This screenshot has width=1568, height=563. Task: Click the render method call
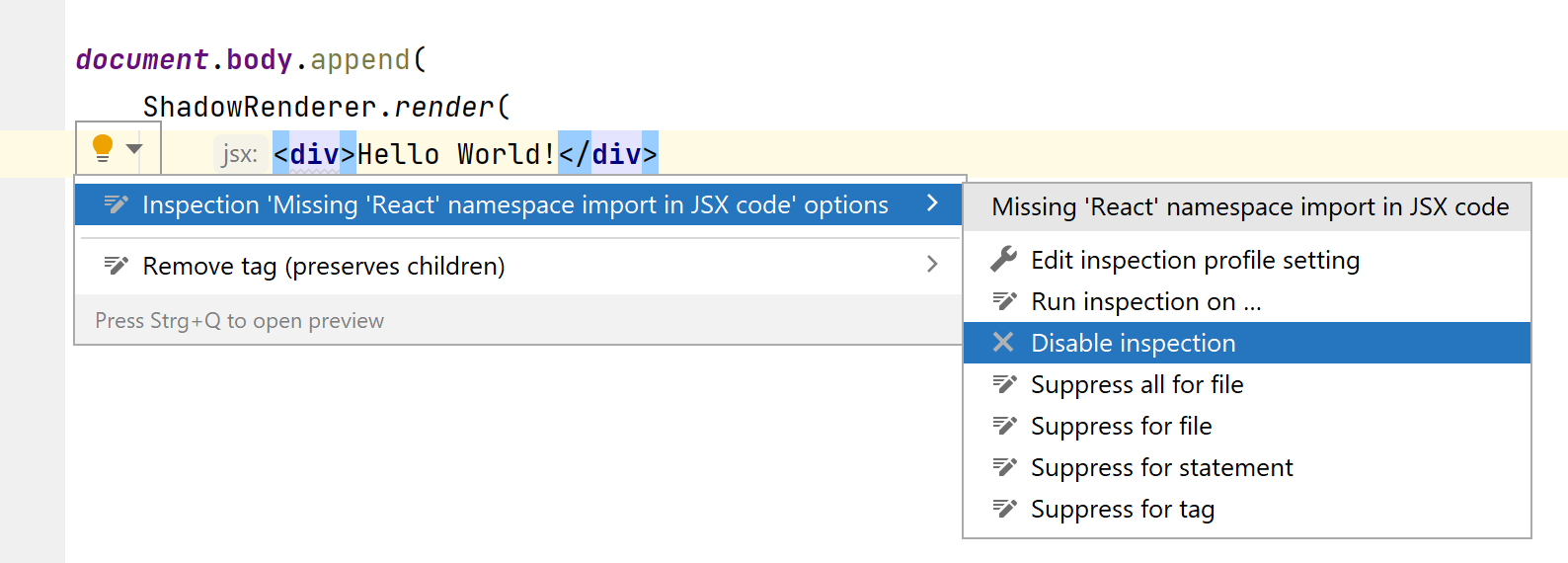point(443,107)
